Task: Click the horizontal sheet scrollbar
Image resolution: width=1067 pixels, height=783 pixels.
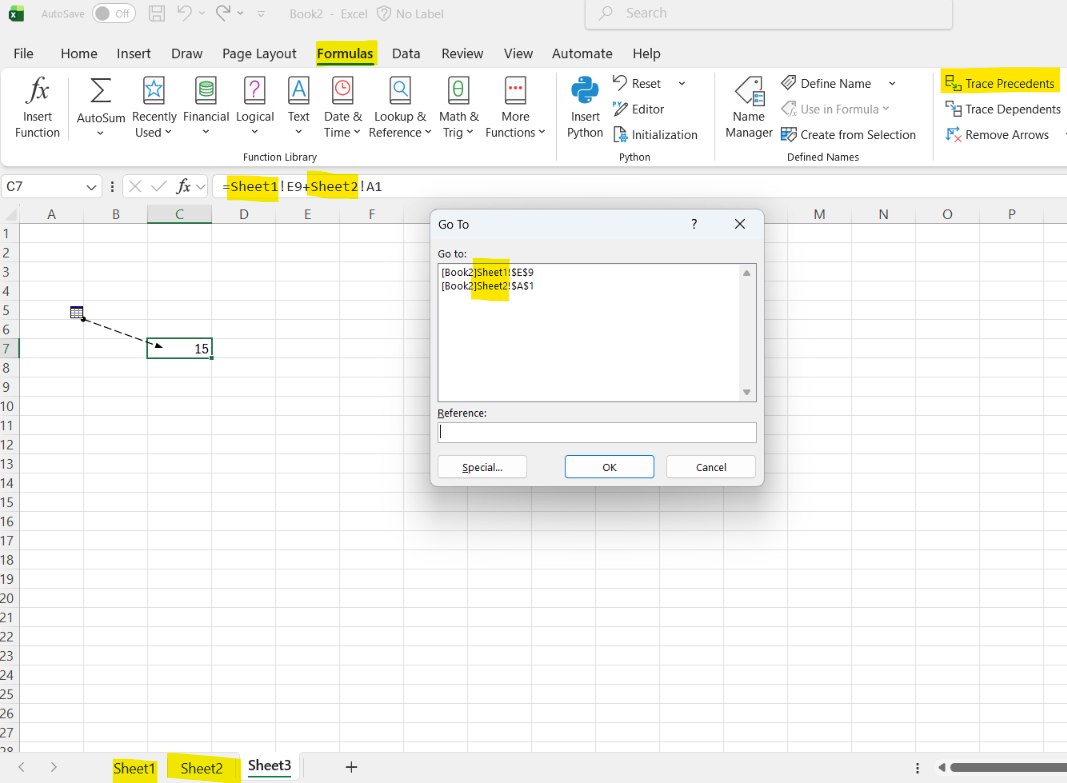Action: [1008, 767]
